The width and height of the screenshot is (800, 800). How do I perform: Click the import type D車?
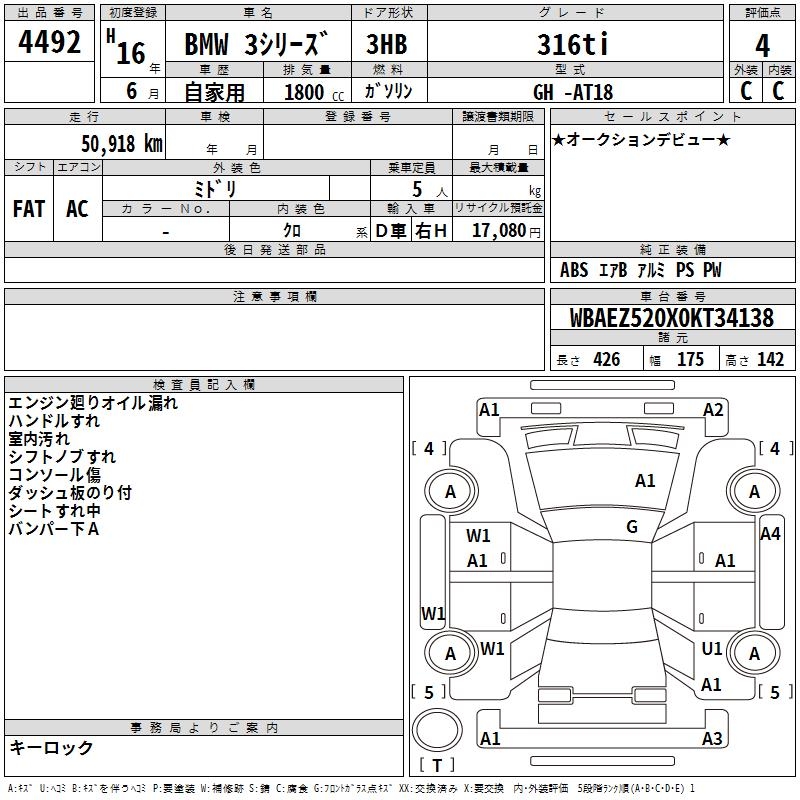pyautogui.click(x=390, y=231)
